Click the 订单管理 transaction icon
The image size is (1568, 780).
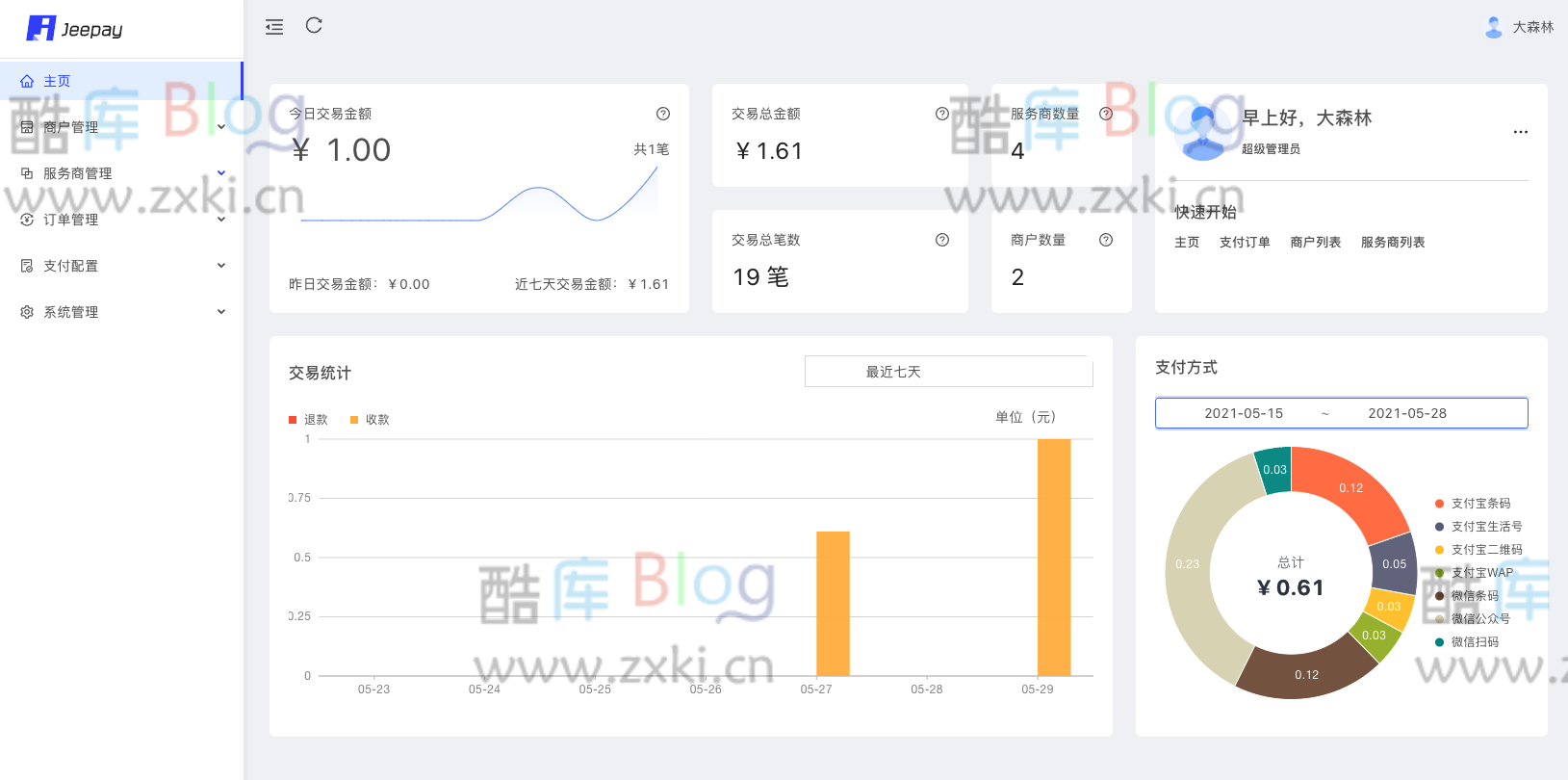pyautogui.click(x=27, y=220)
